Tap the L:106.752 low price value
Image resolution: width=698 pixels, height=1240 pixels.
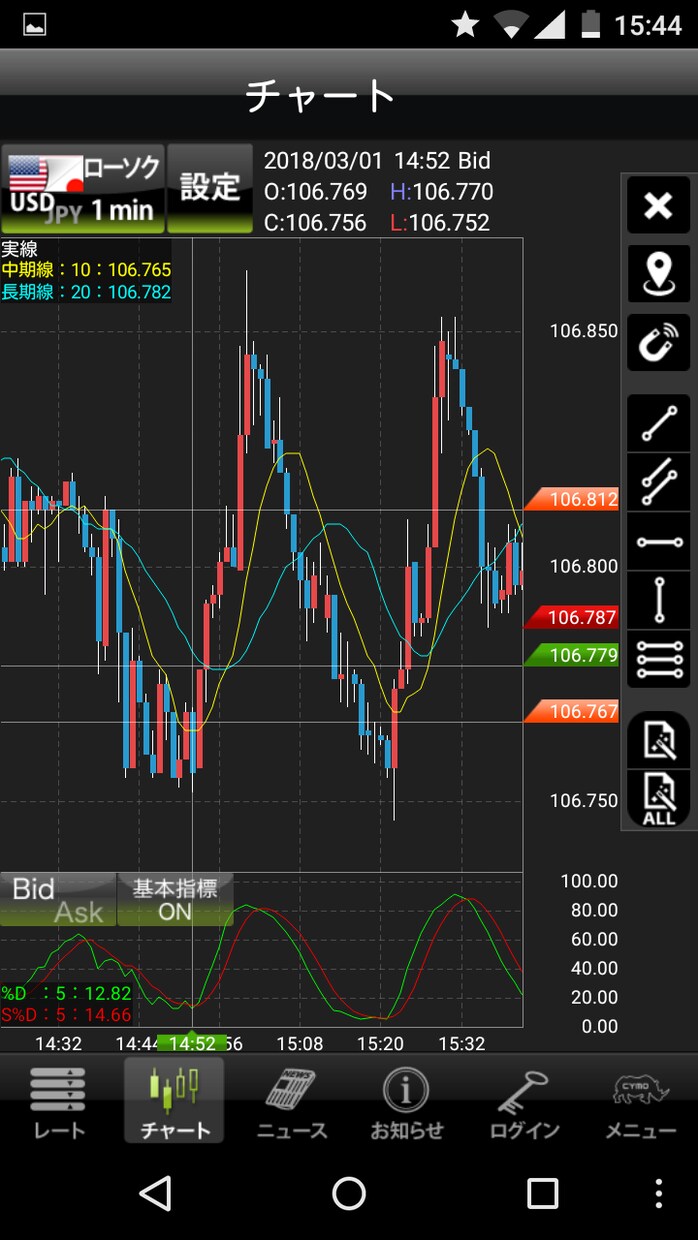tap(440, 223)
